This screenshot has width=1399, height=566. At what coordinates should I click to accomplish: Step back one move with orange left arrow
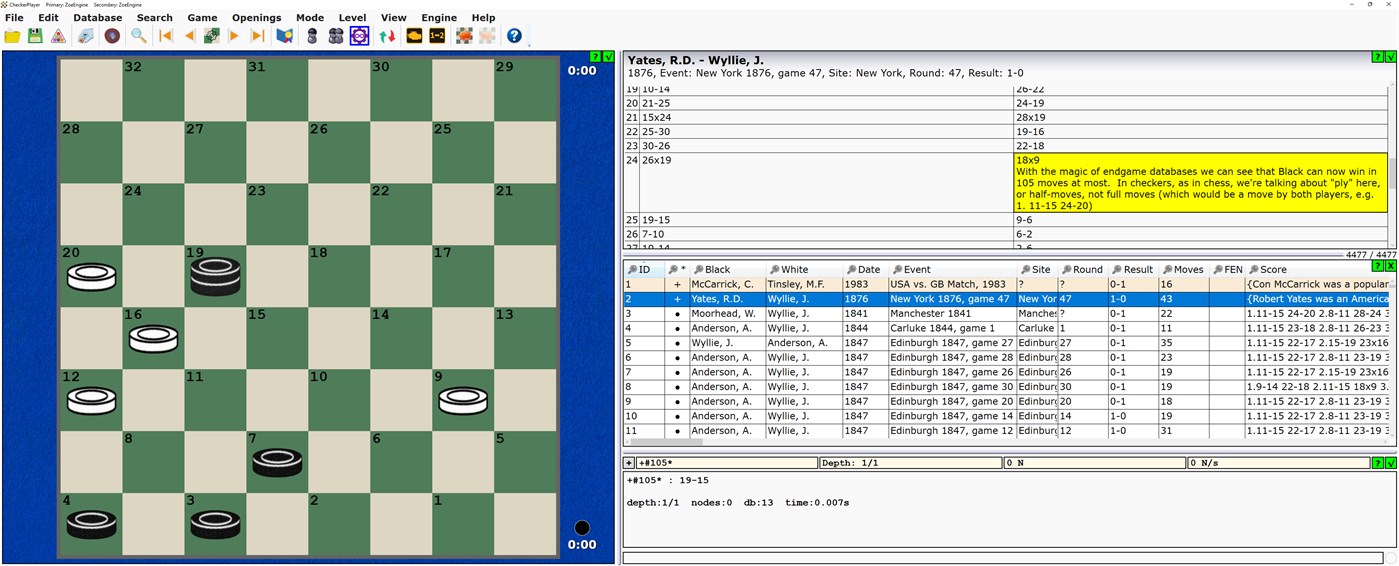click(189, 36)
